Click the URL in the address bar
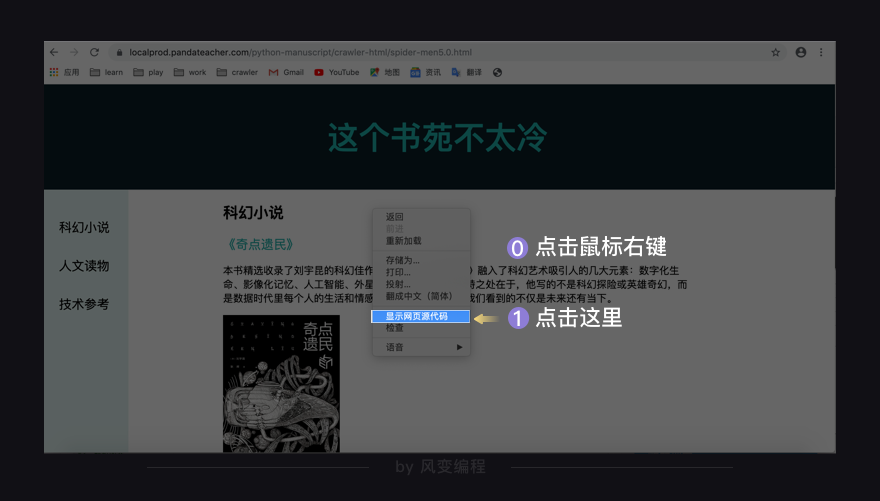880x501 pixels. tap(300, 52)
